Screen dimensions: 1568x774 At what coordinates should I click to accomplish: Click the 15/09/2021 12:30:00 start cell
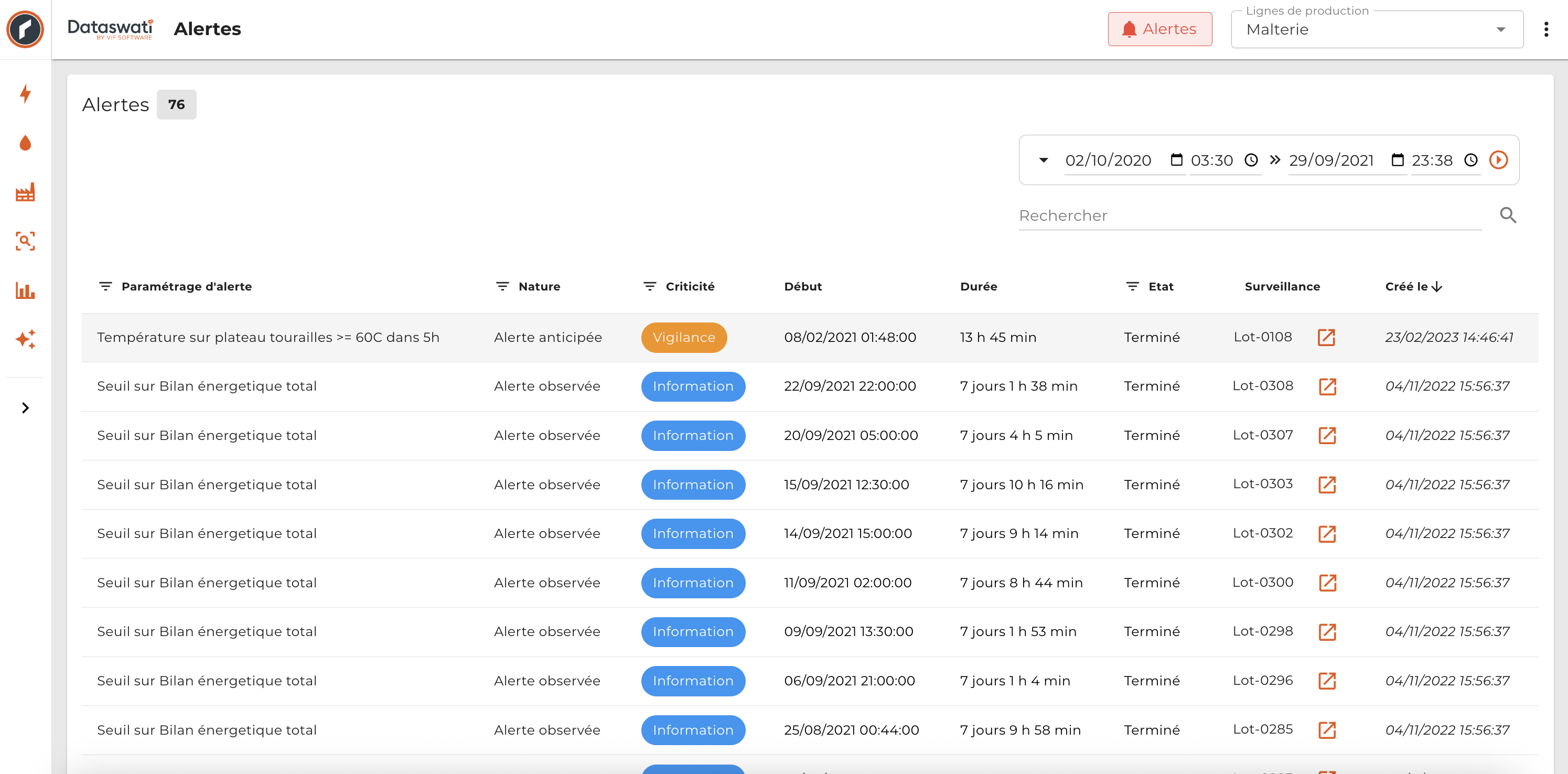[x=846, y=485]
